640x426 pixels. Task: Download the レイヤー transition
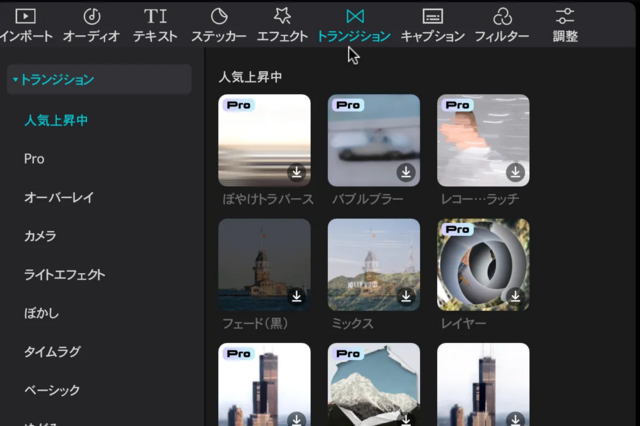[516, 296]
